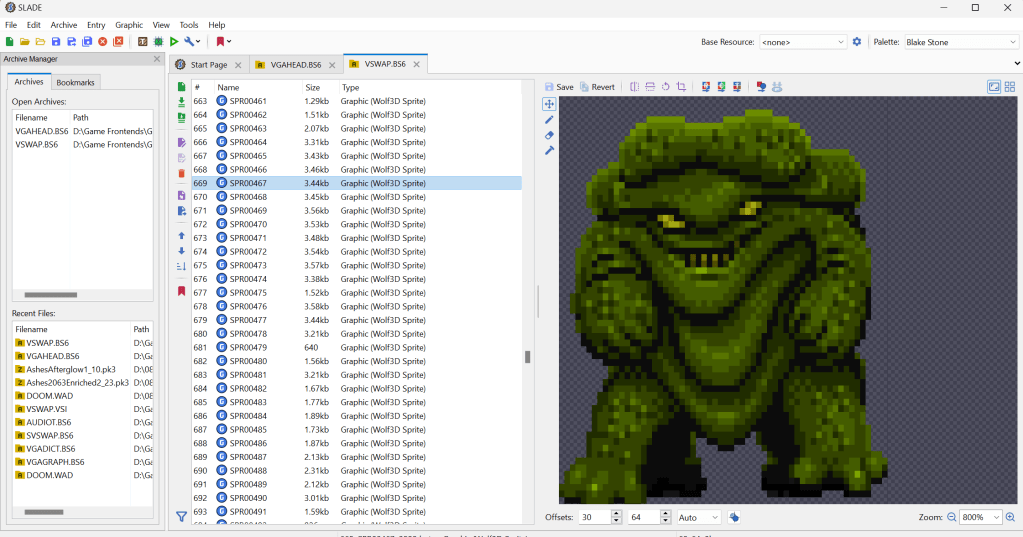Expand the Blake Stone palette dropdown

pos(960,42)
